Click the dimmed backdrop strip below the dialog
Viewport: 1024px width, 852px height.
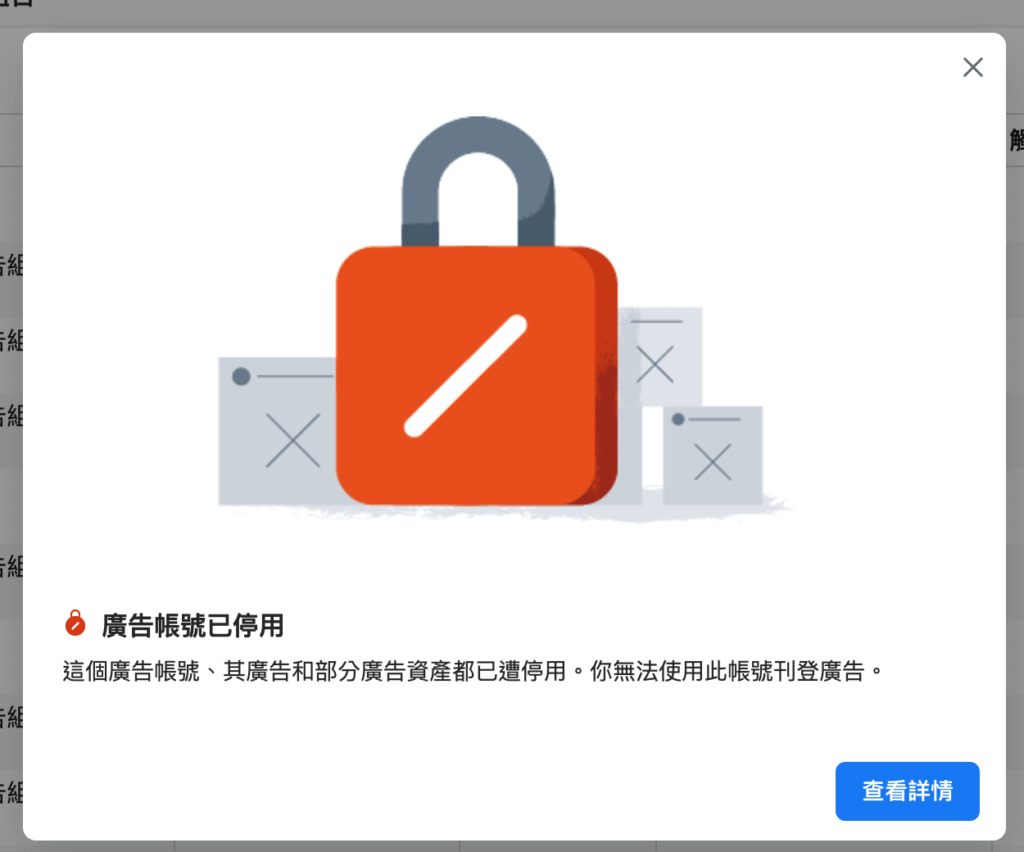(512, 846)
